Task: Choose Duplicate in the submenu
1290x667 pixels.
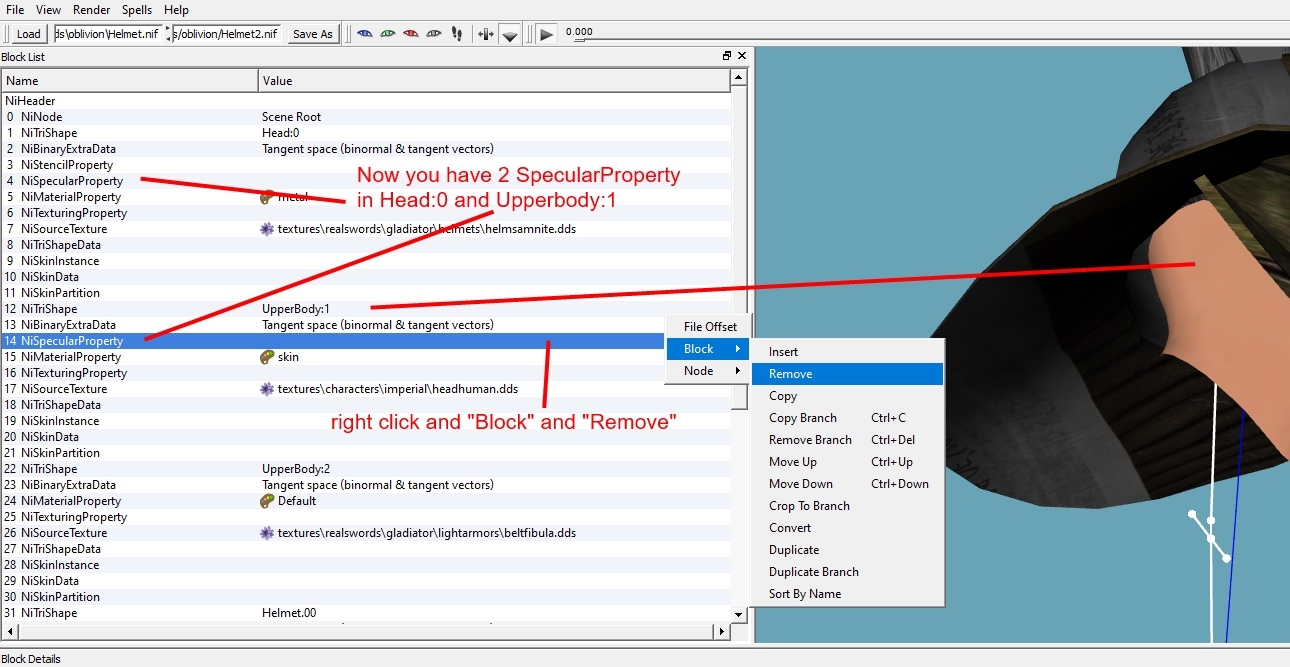Action: [847, 550]
